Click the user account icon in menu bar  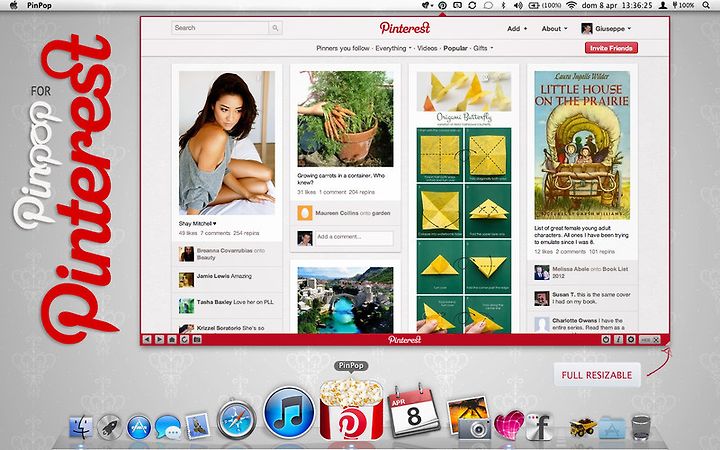663,6
